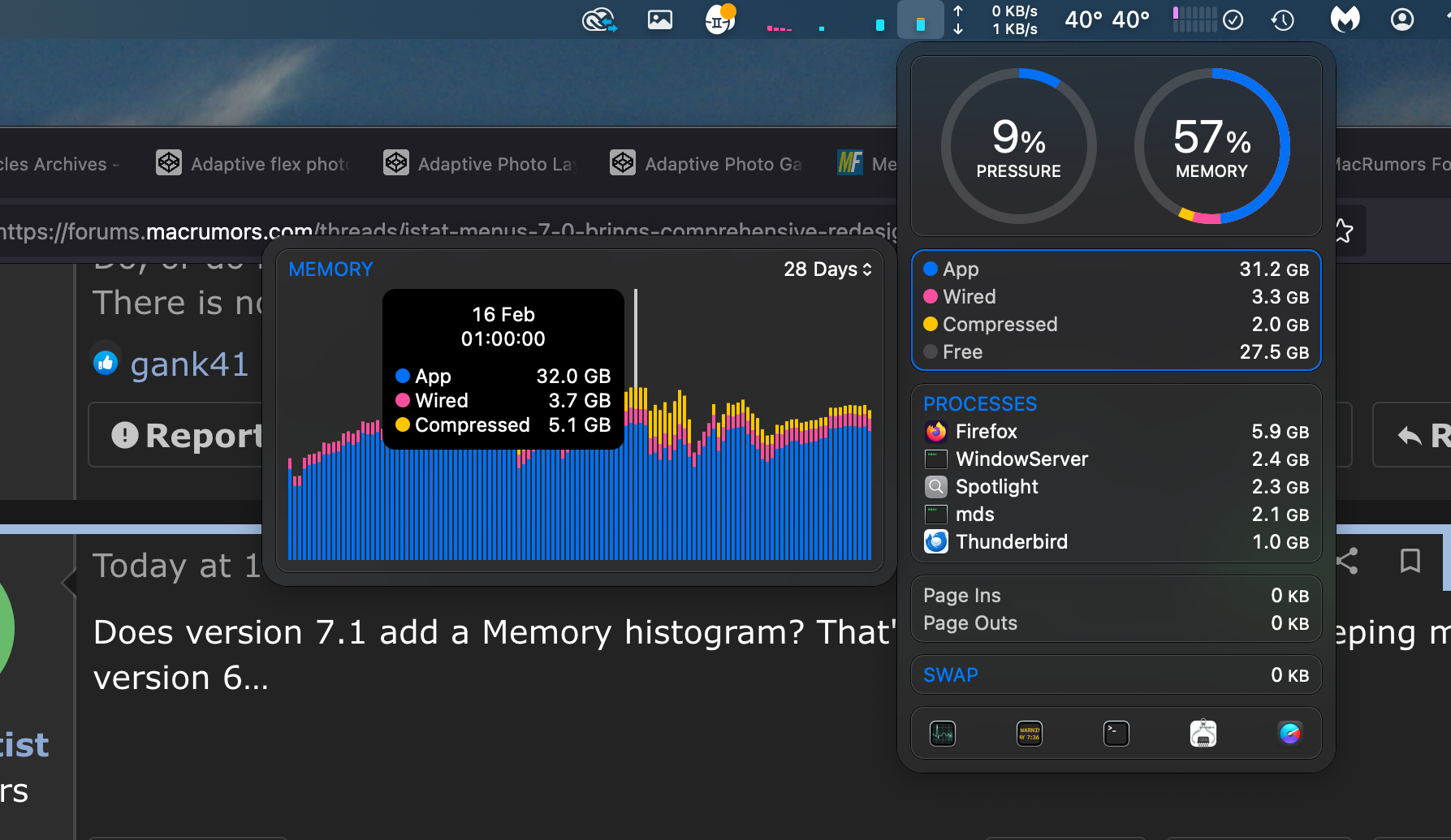Image resolution: width=1451 pixels, height=840 pixels.
Task: Focus the forums.macrumors.com address bar
Action: (448, 231)
